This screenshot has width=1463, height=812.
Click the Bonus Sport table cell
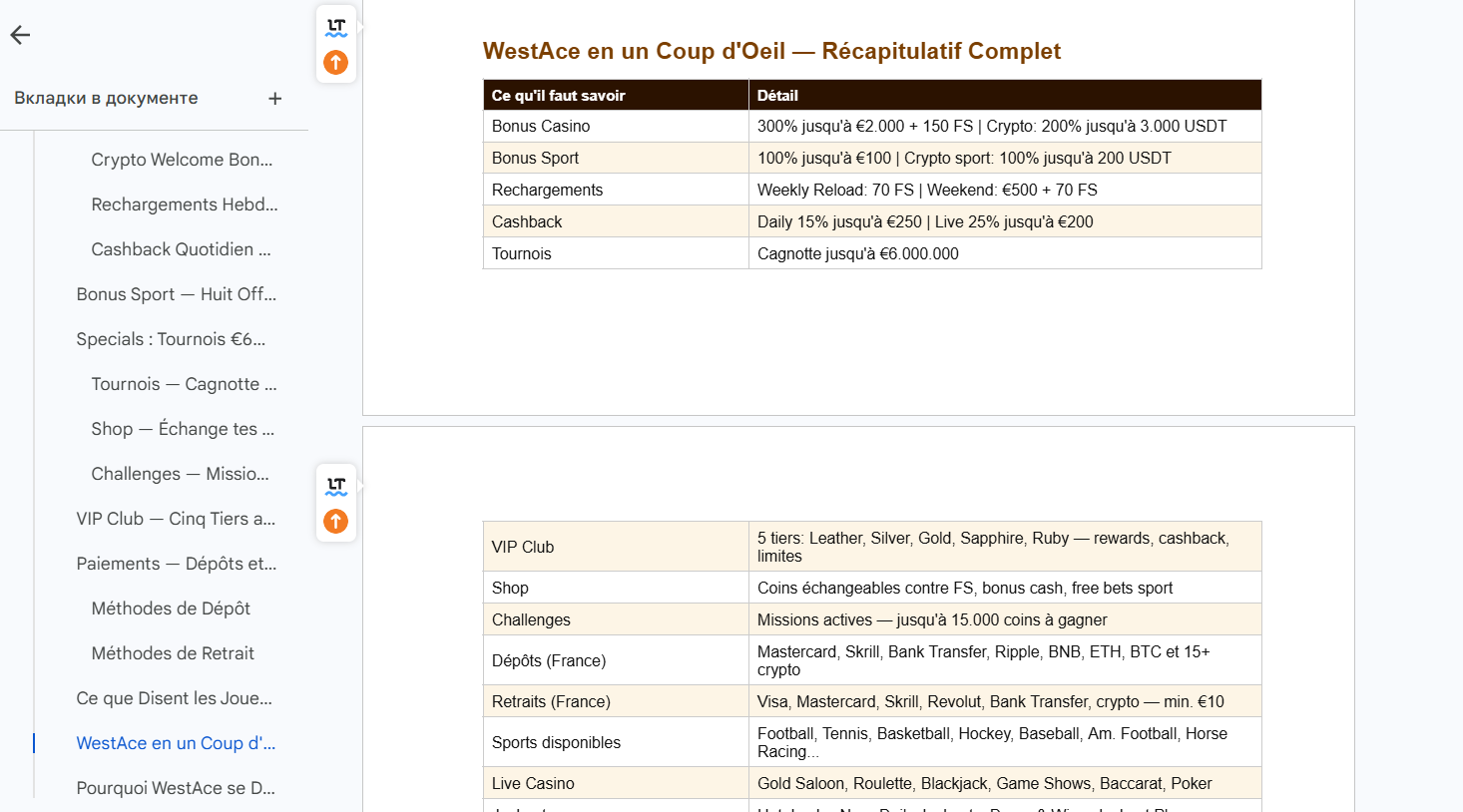pos(616,158)
